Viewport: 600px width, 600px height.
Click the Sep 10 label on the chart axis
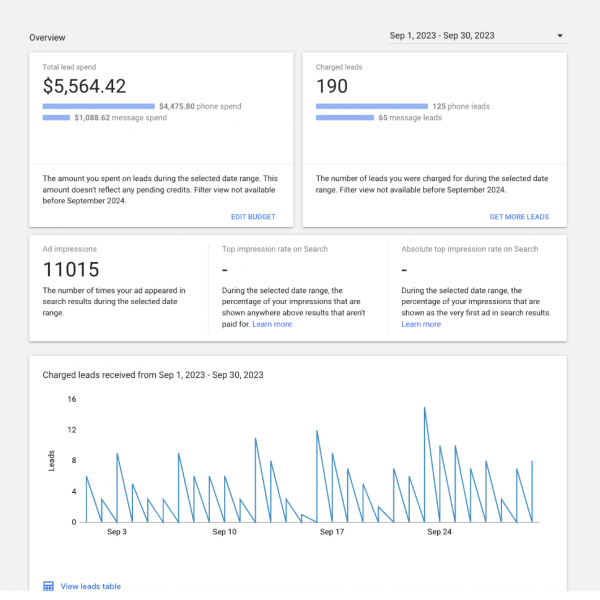(225, 532)
